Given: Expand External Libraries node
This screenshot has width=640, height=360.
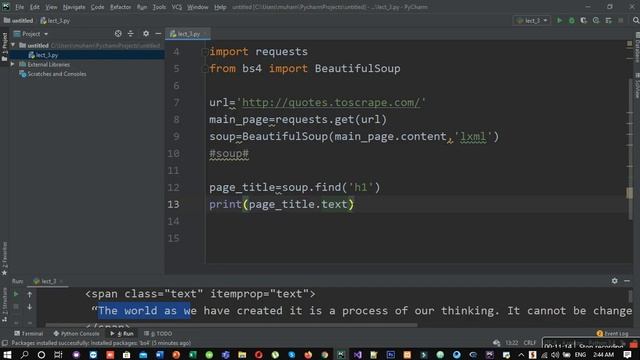Looking at the screenshot, I should [13, 64].
